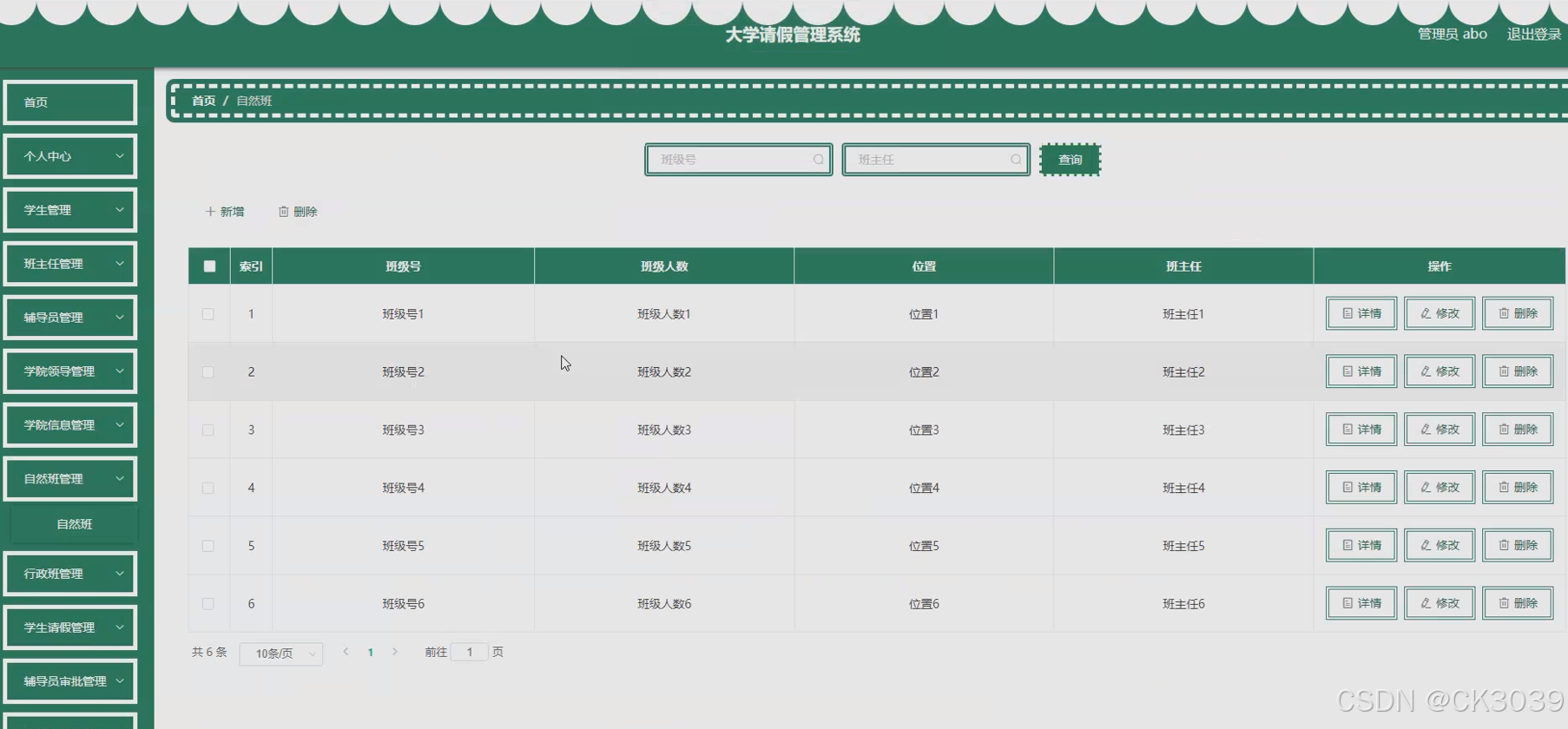Select 自然班 submenu item

[x=74, y=524]
